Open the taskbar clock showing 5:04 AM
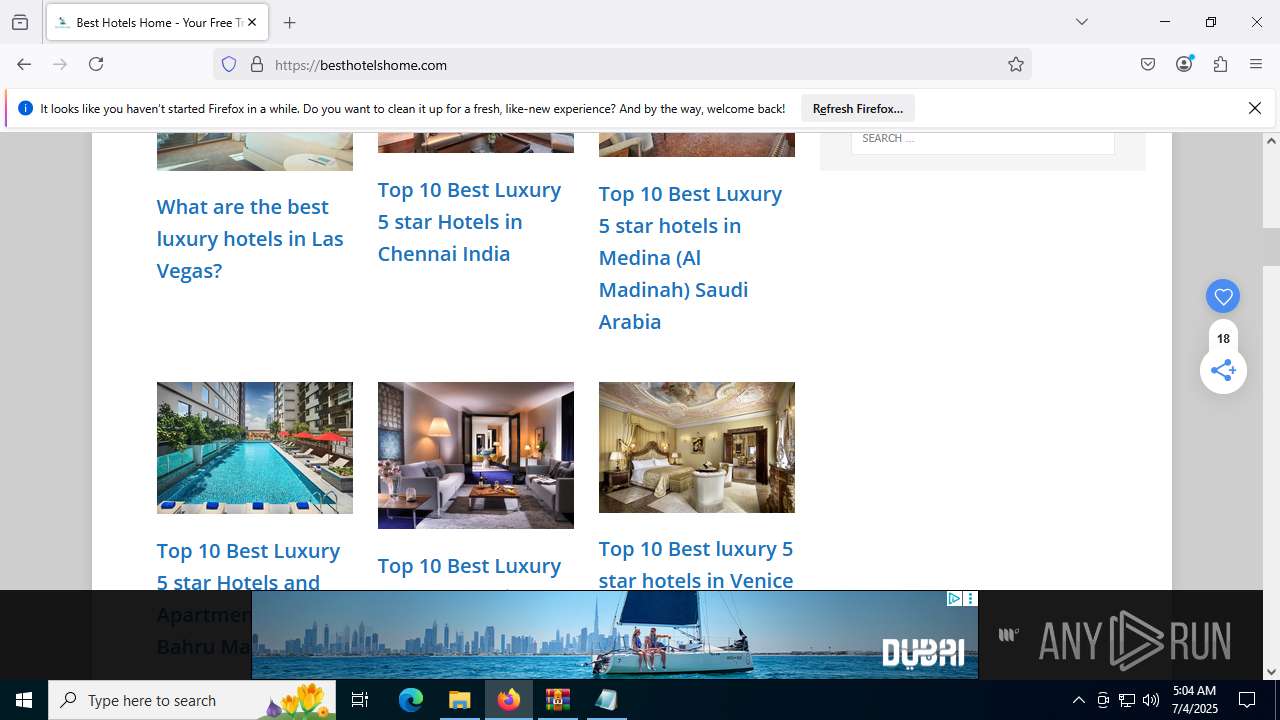 click(1194, 700)
